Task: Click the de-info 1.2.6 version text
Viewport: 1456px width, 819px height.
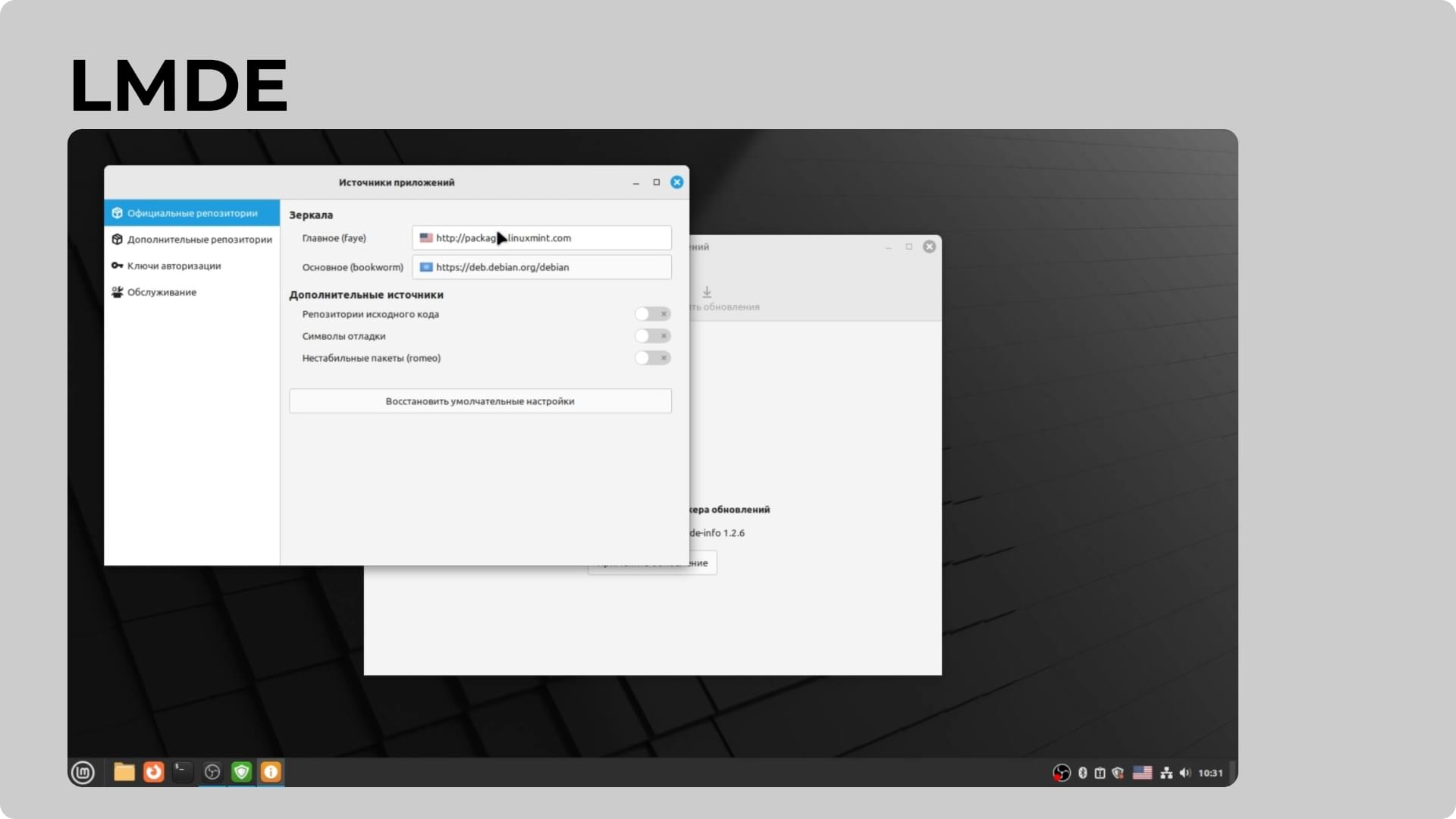Action: pyautogui.click(x=717, y=533)
